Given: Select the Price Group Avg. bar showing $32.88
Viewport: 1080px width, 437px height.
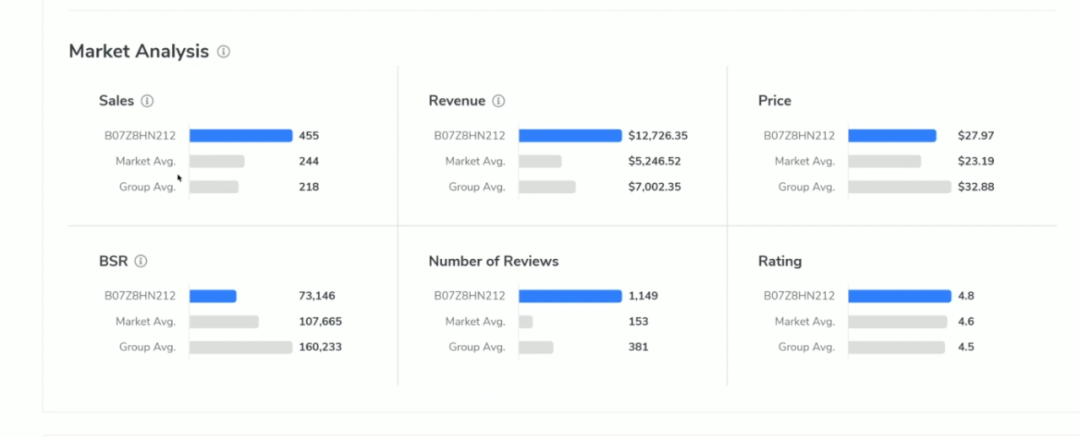Looking at the screenshot, I should pyautogui.click(x=899, y=187).
